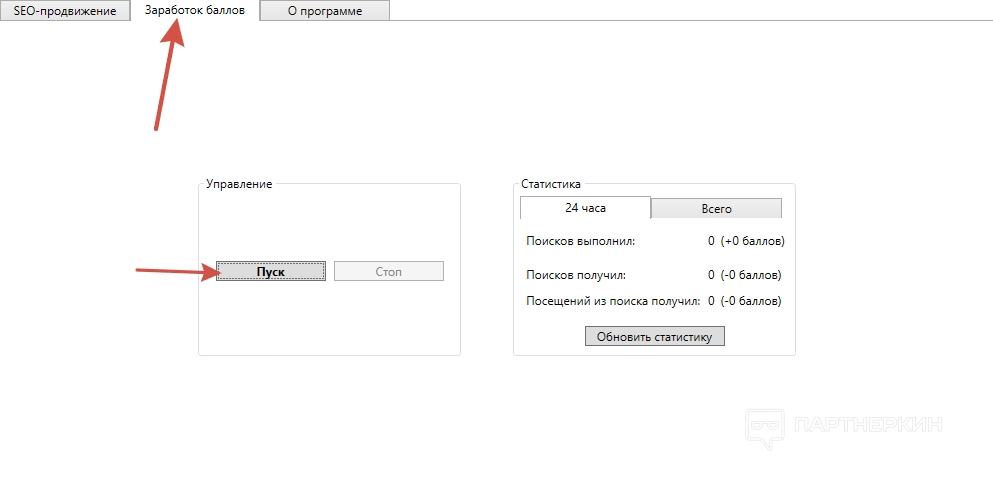Click the Обновить статистику button
The height and width of the screenshot is (502, 993).
pos(654,336)
